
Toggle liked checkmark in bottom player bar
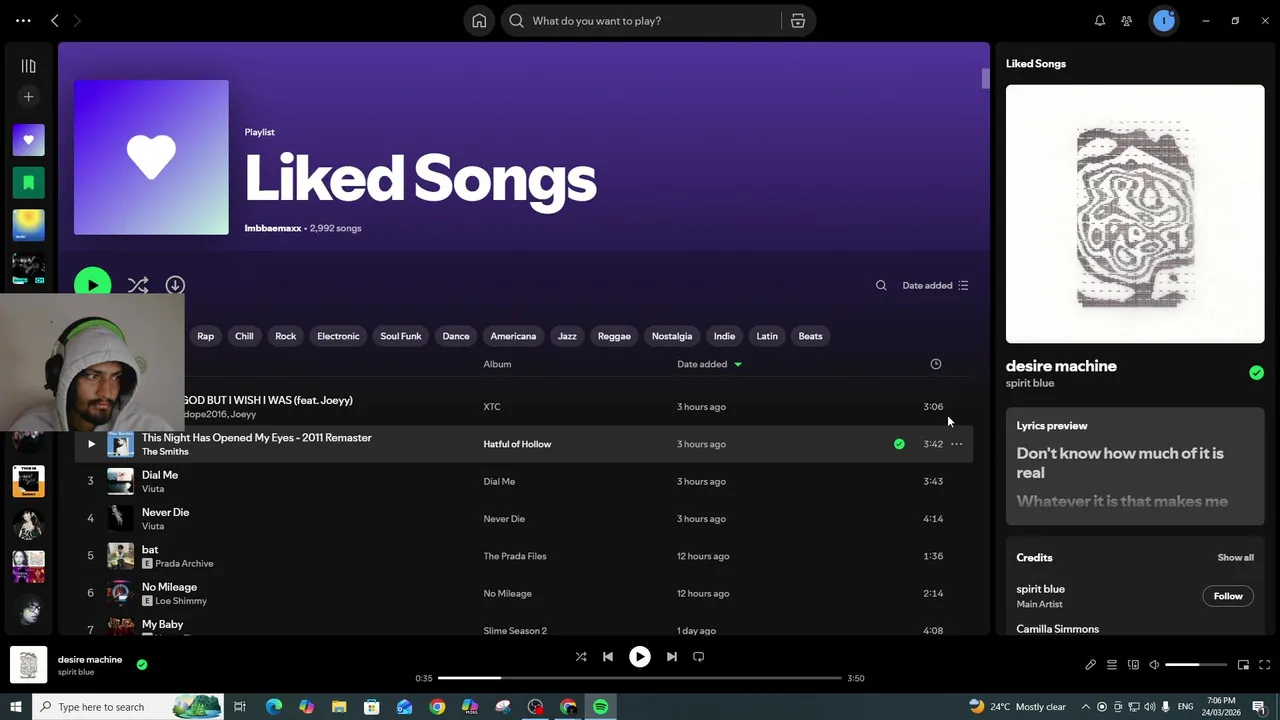(142, 664)
